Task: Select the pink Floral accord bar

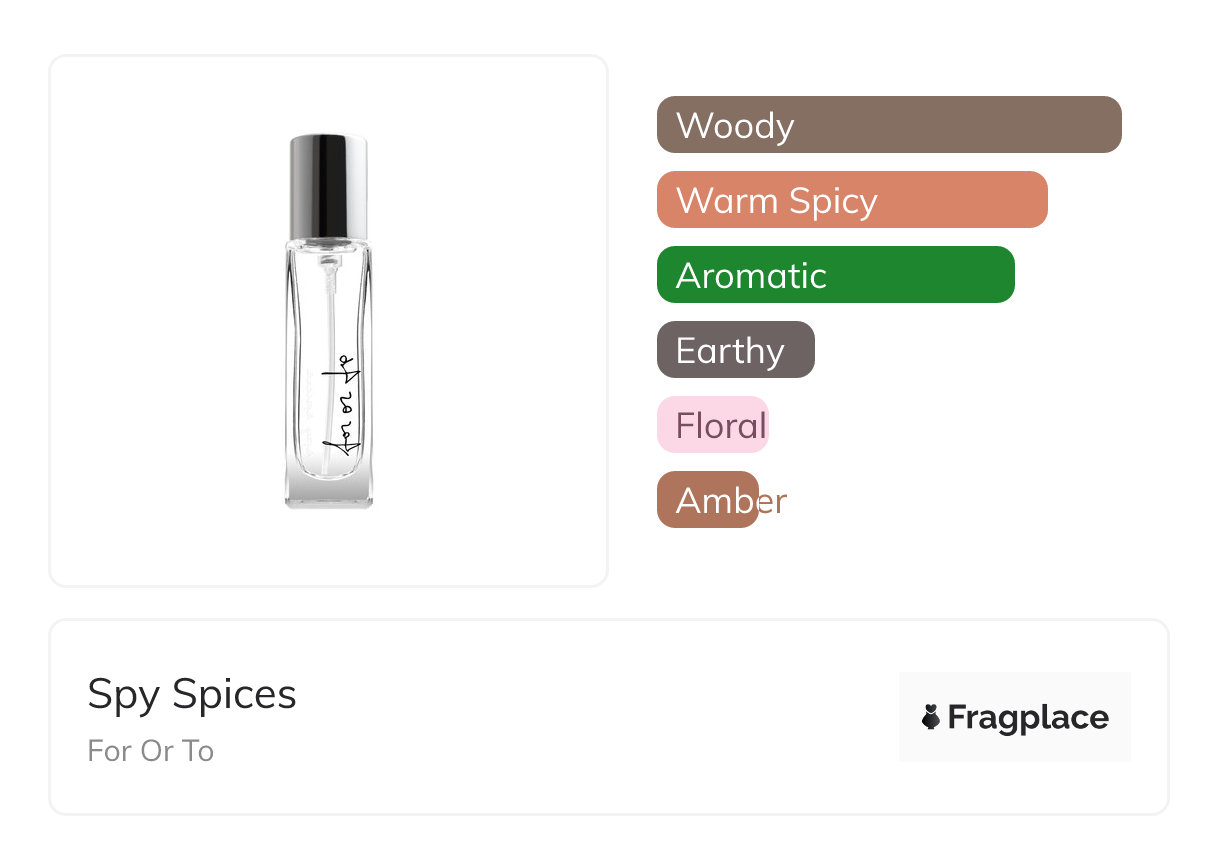Action: [712, 425]
